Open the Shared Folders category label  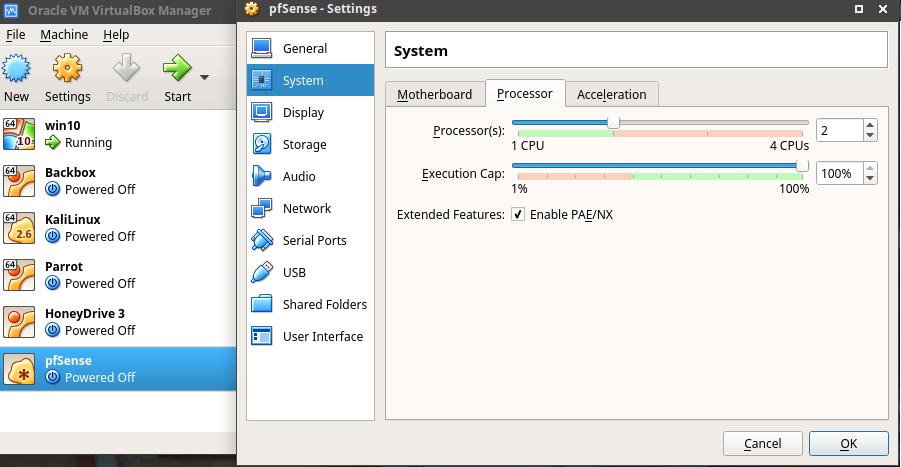[325, 304]
